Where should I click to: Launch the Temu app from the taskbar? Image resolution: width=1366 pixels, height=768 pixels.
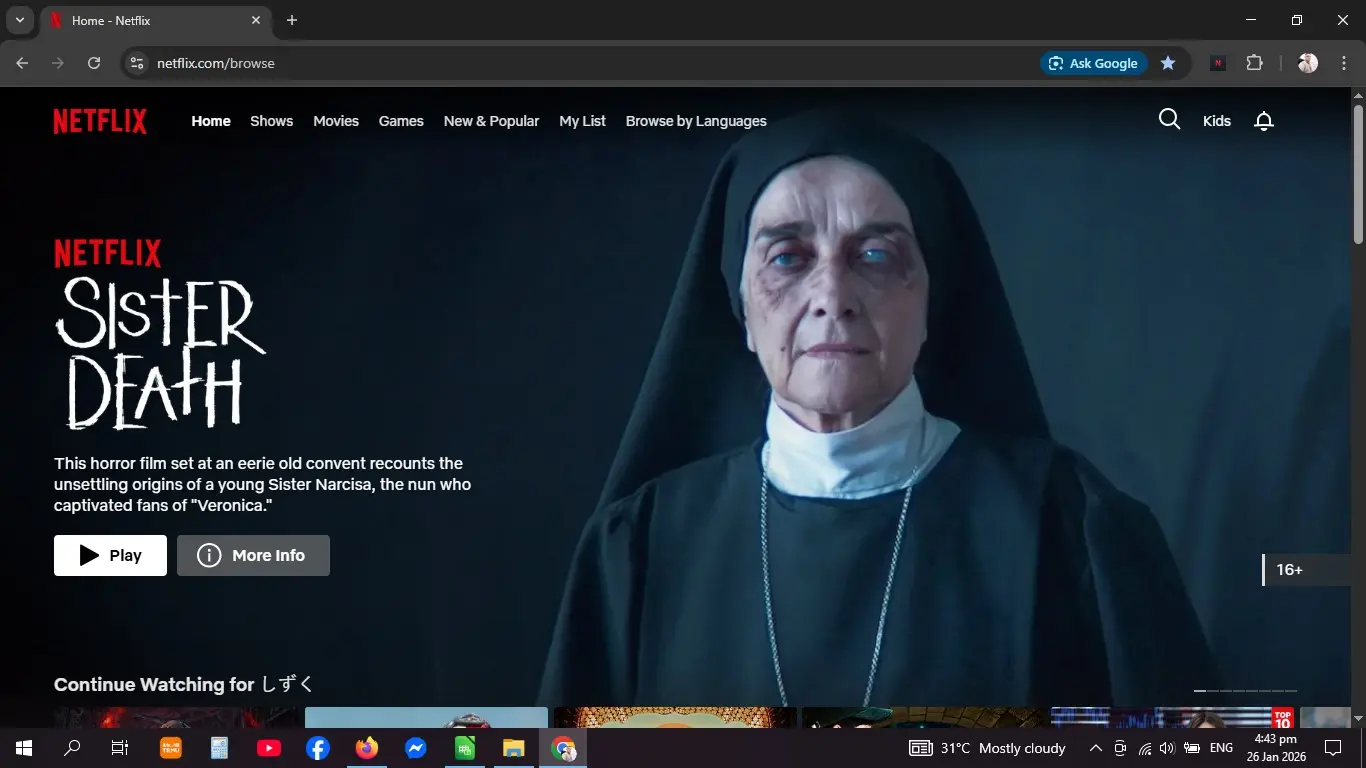(x=171, y=748)
